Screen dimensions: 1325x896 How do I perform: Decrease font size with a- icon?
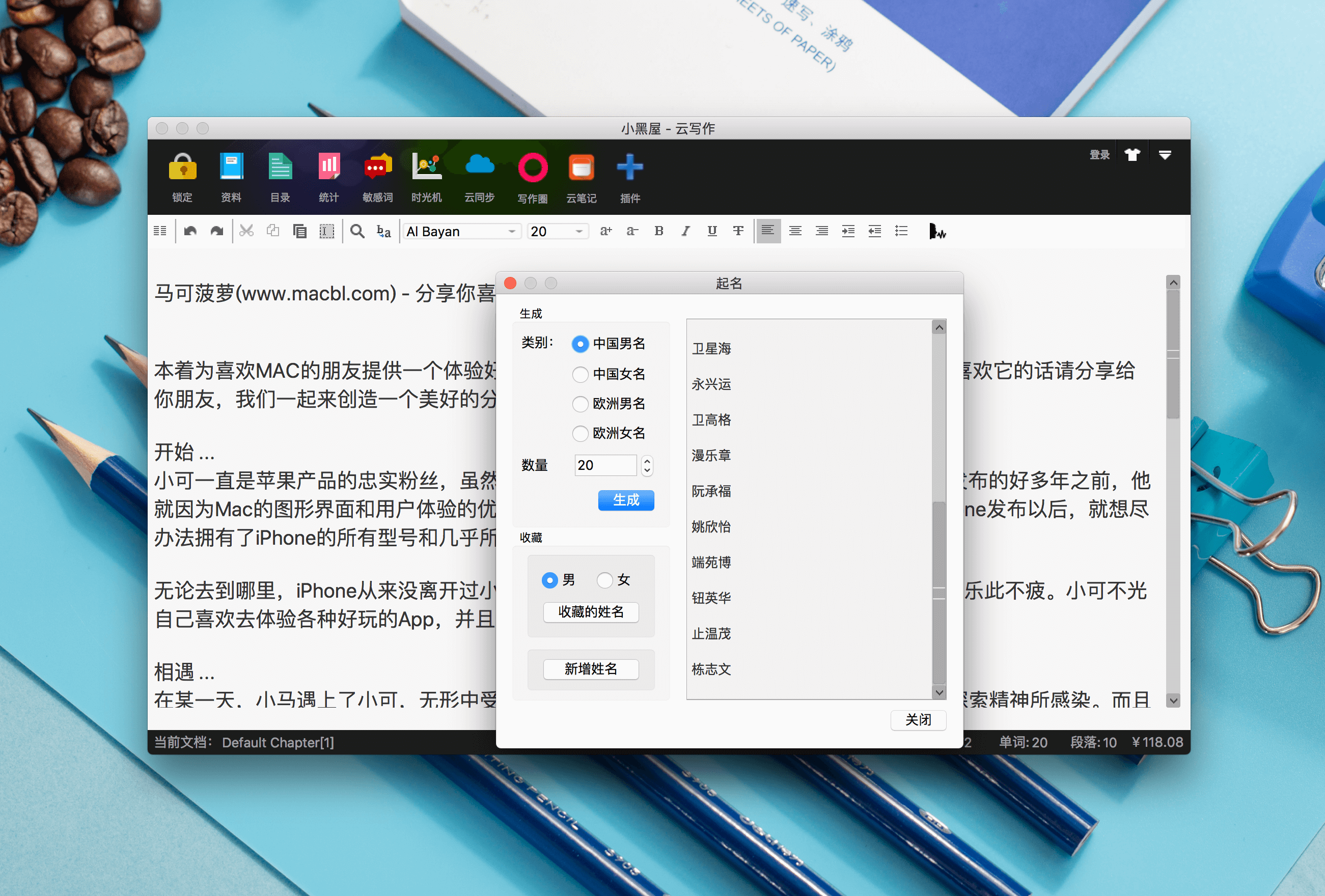tap(632, 231)
